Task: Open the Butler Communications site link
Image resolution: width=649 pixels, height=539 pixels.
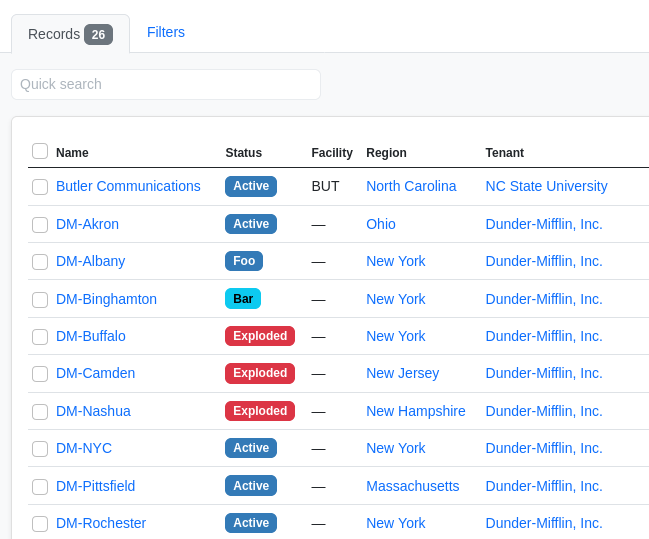Action: pyautogui.click(x=128, y=186)
